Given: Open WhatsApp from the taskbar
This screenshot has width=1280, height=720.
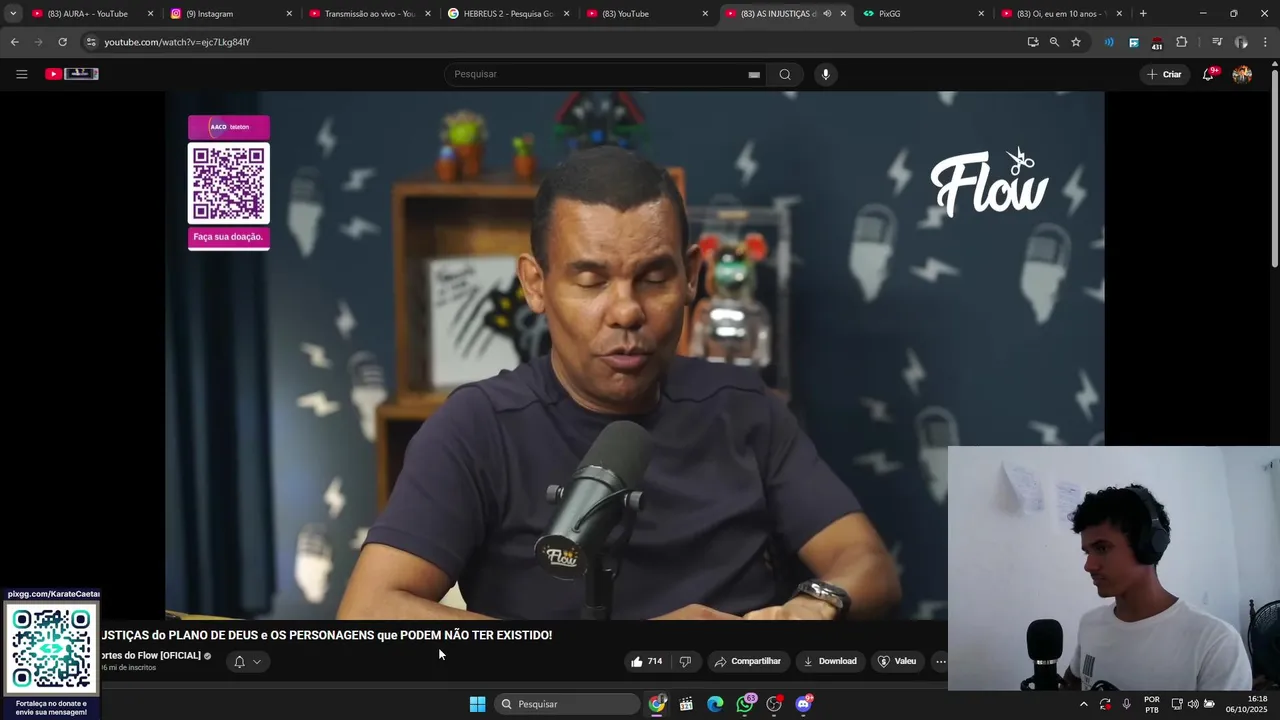Looking at the screenshot, I should tap(745, 704).
